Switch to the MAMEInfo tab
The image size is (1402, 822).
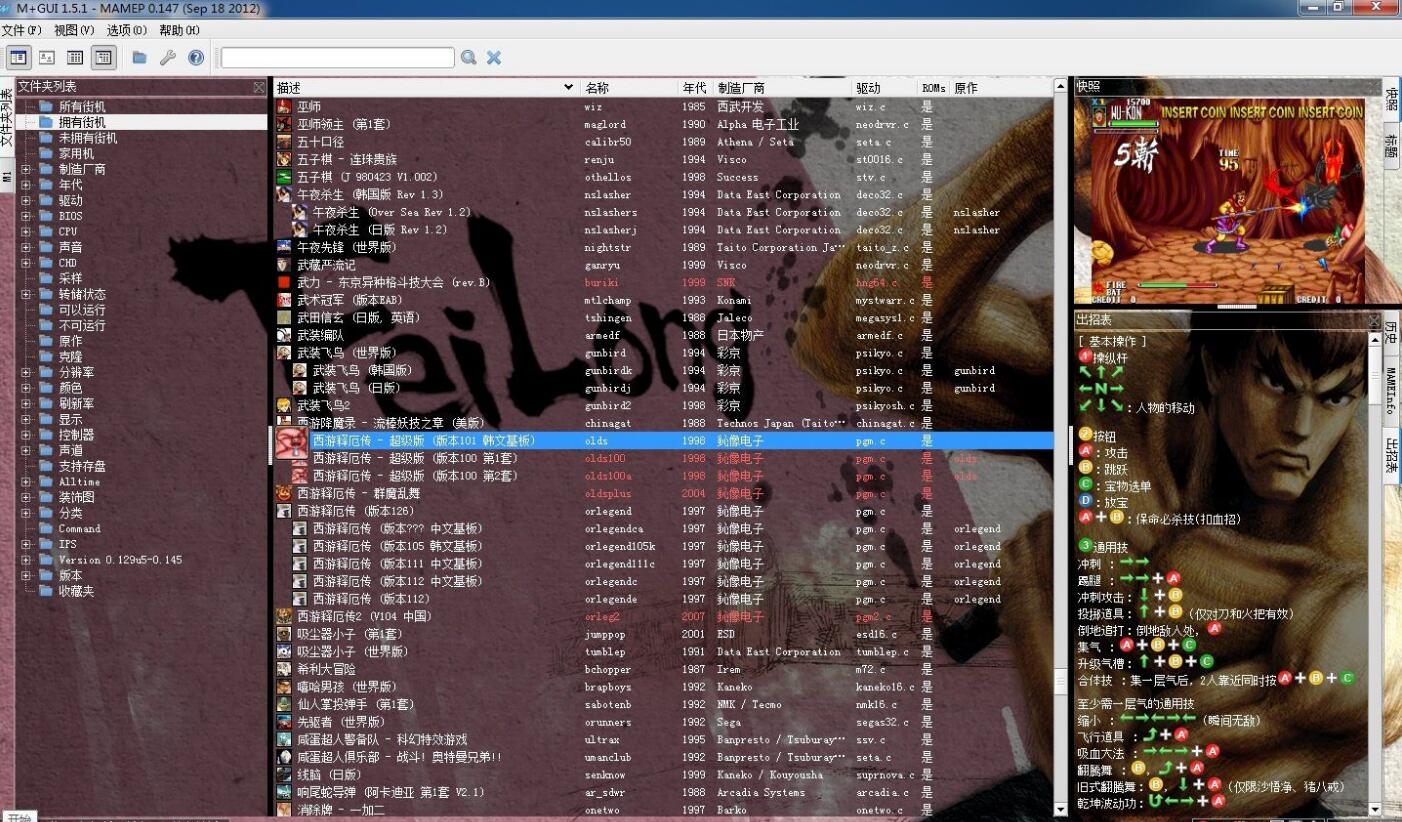pyautogui.click(x=1391, y=391)
